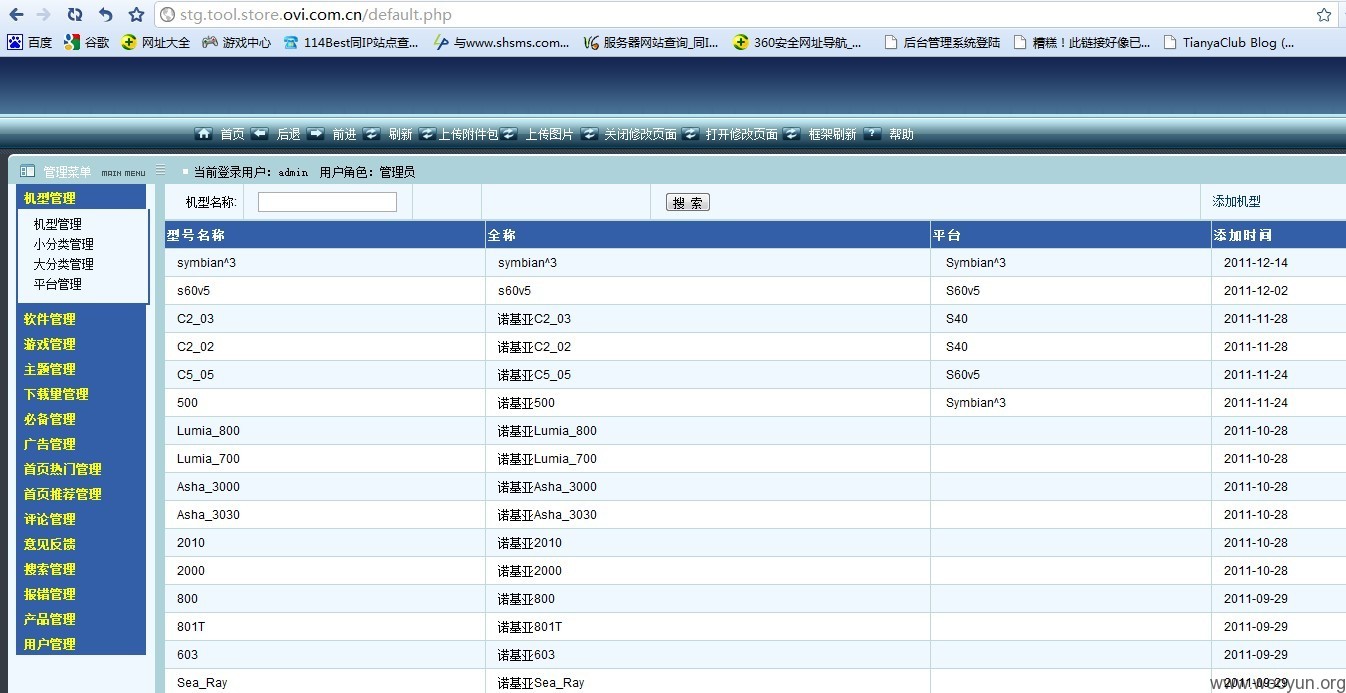
Task: Expand 必备管理 menu section
Action: 82,419
